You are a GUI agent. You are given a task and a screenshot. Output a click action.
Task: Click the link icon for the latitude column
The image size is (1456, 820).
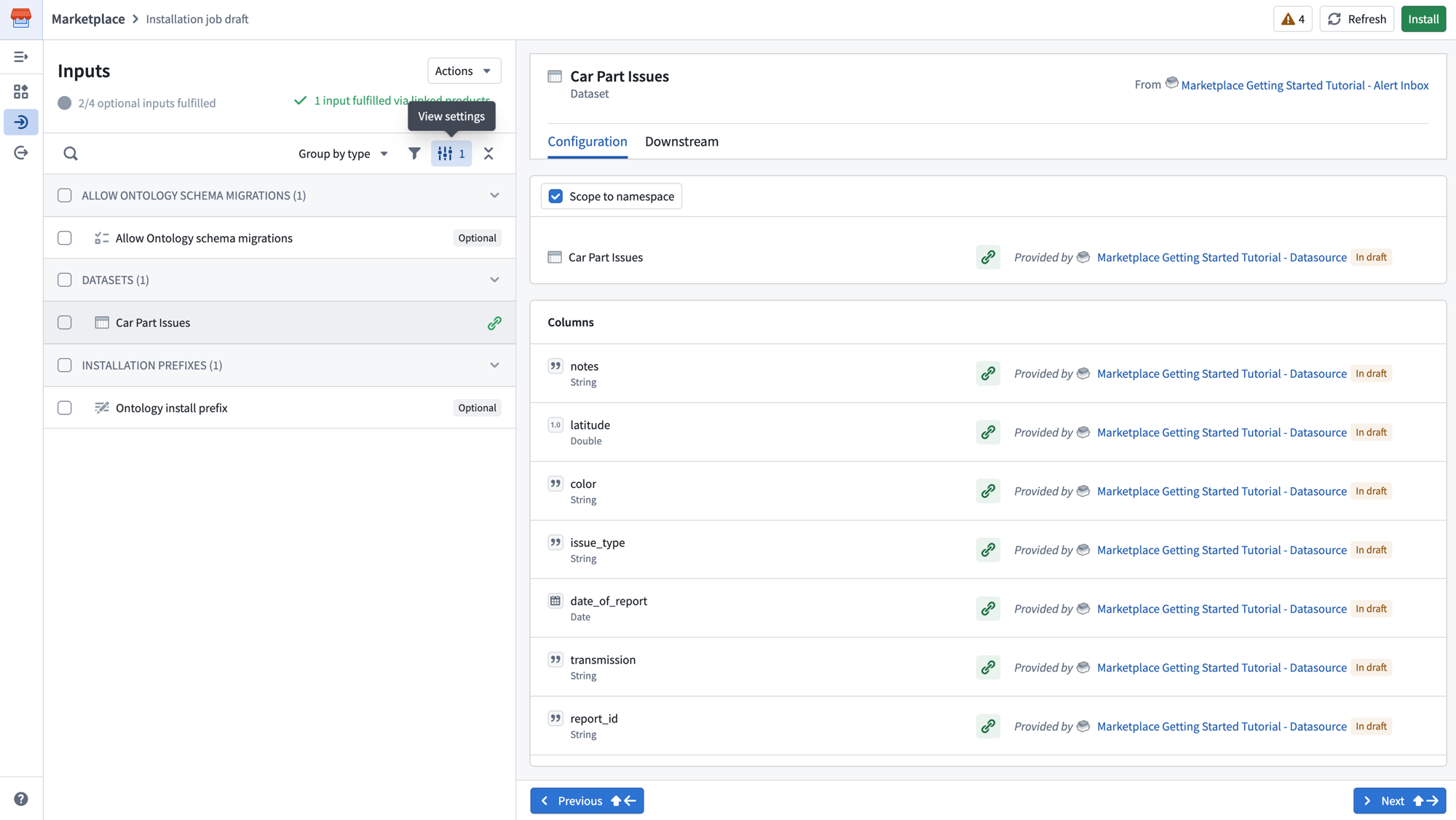(x=988, y=433)
